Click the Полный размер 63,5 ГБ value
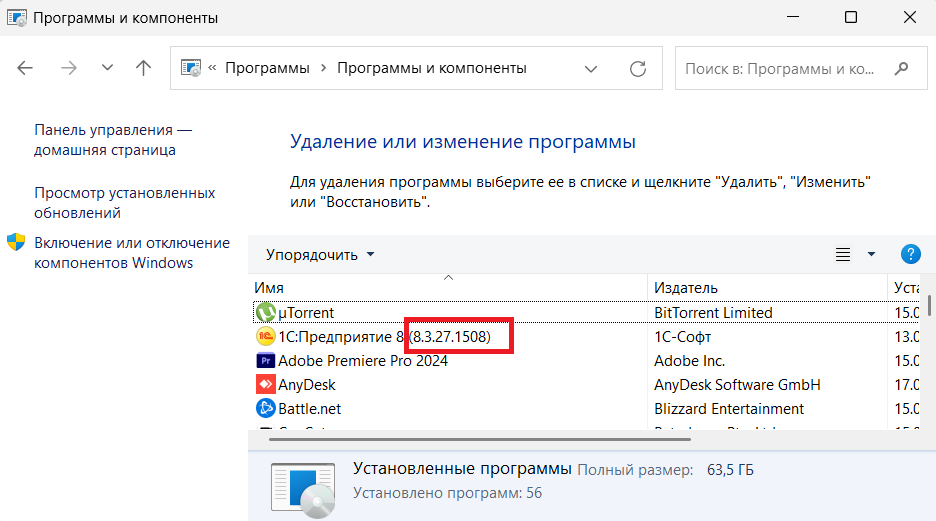Screen dimensions: 936x521 coord(730,470)
